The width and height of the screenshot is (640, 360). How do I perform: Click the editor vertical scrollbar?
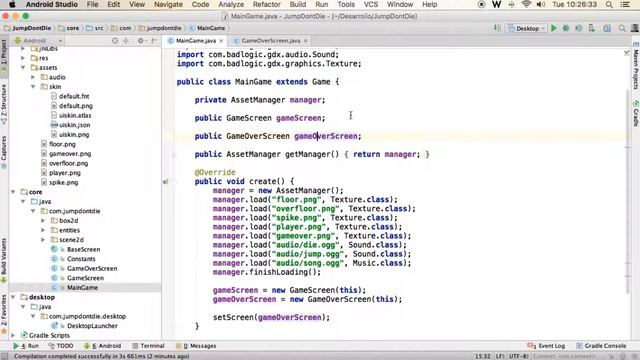[627, 191]
